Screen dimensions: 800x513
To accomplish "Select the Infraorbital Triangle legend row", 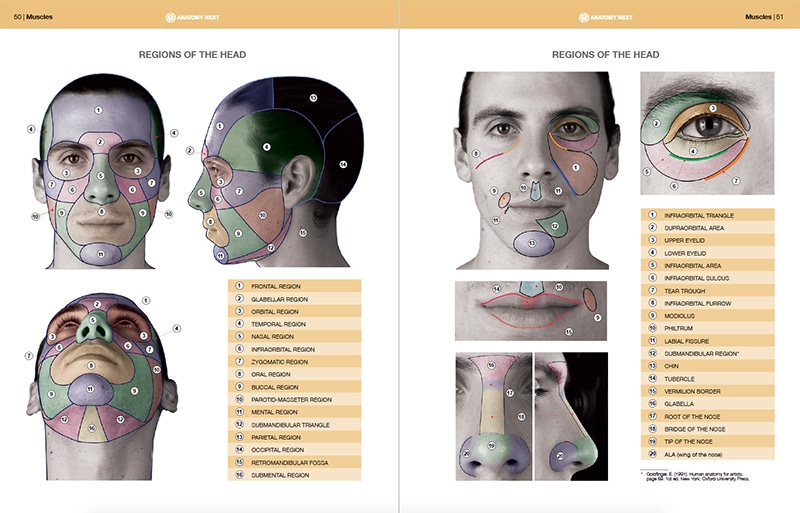I will point(707,215).
